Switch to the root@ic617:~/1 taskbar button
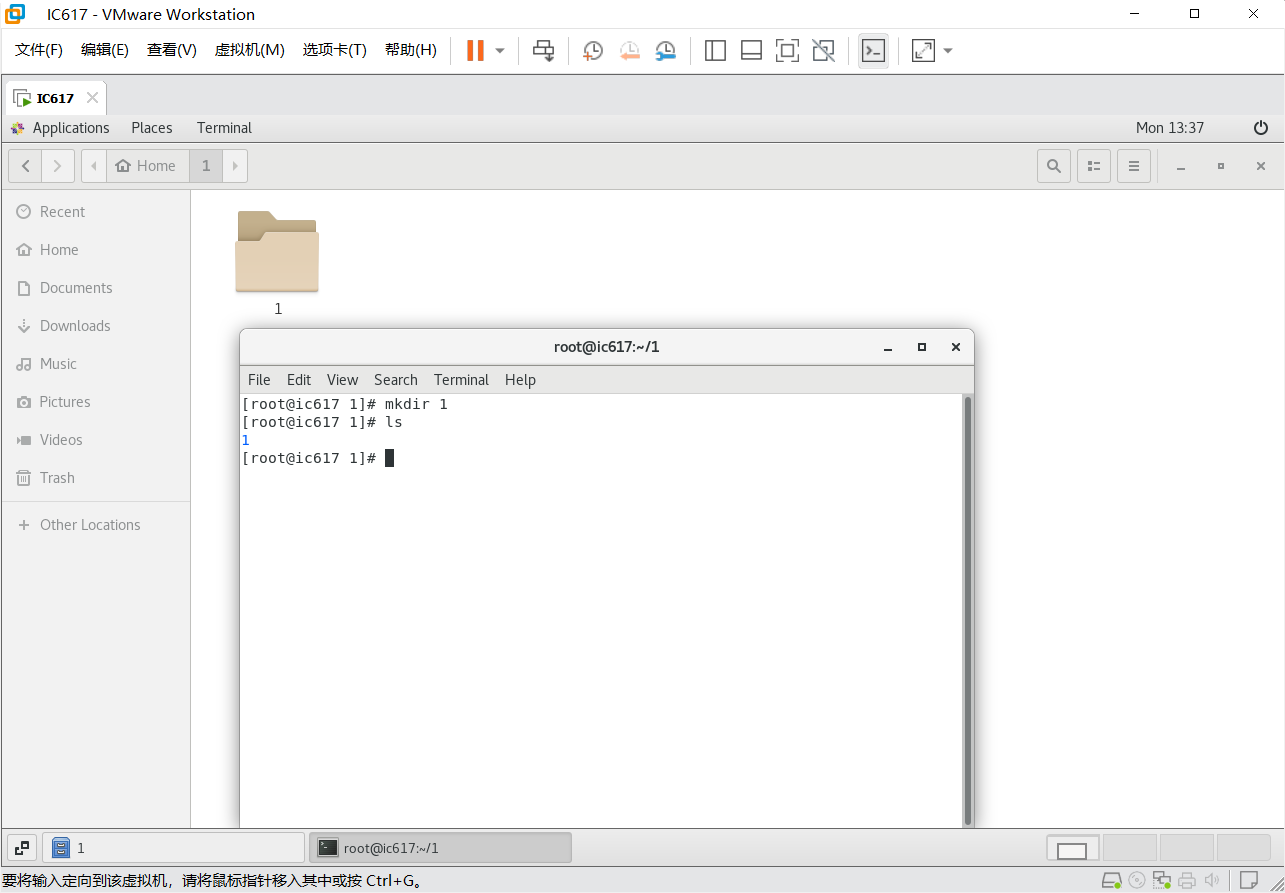Image resolution: width=1285 pixels, height=893 pixels. pos(440,848)
